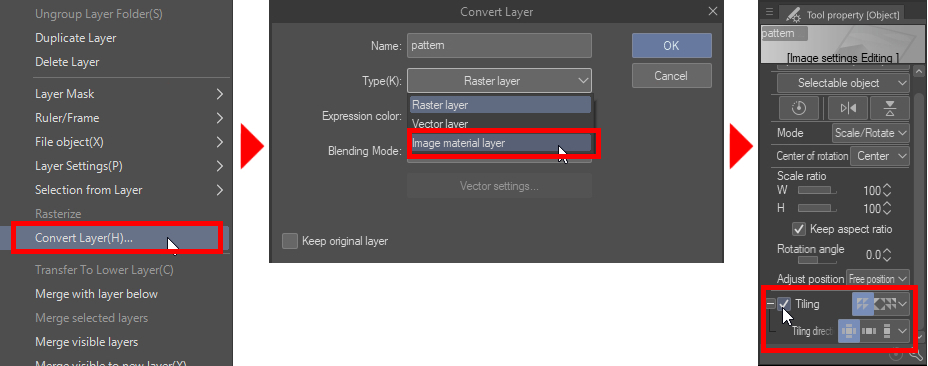Adjust the Rotation angle slider

click(817, 259)
